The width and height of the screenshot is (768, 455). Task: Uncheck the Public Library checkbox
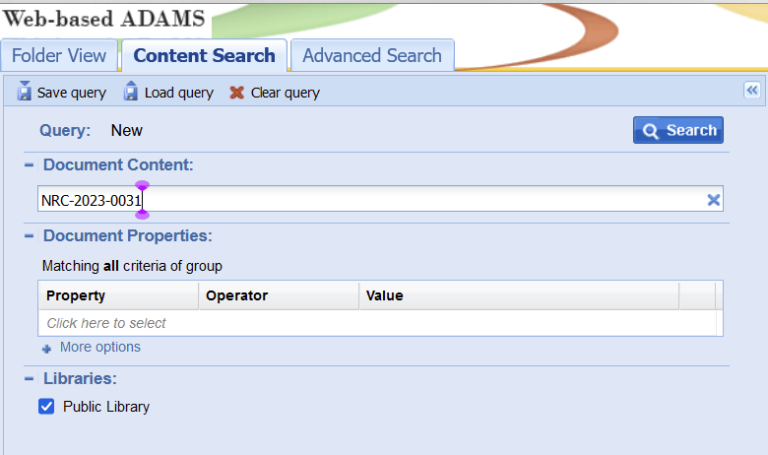46,406
